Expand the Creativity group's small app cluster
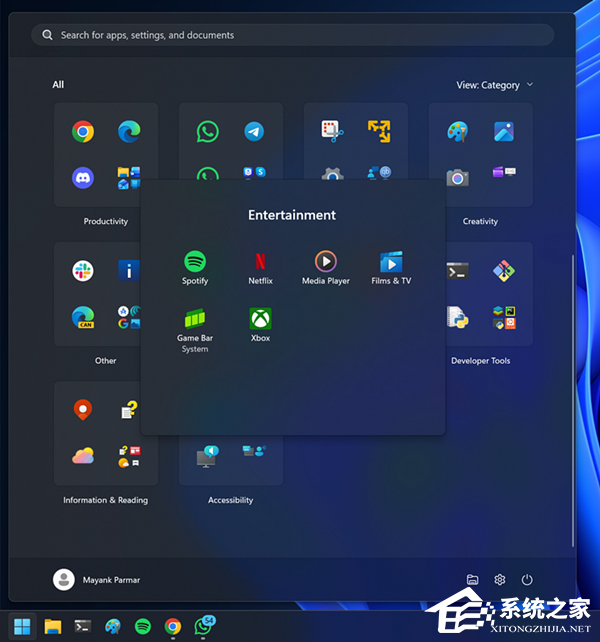Viewport: 600px width, 642px height. tap(504, 172)
